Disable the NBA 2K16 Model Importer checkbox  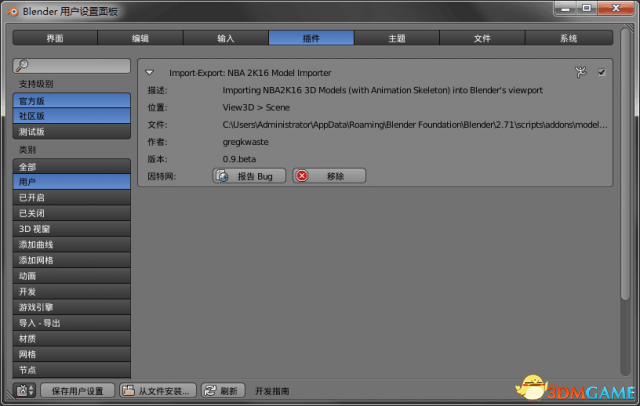(x=602, y=72)
